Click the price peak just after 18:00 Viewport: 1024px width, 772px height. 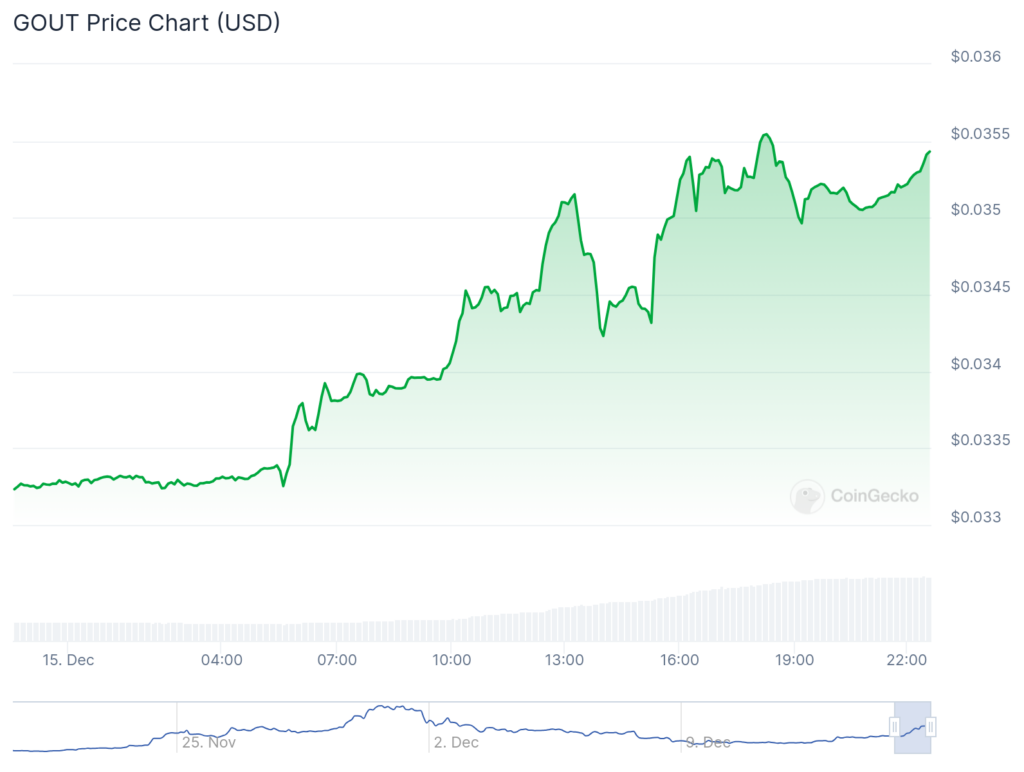pyautogui.click(x=765, y=134)
